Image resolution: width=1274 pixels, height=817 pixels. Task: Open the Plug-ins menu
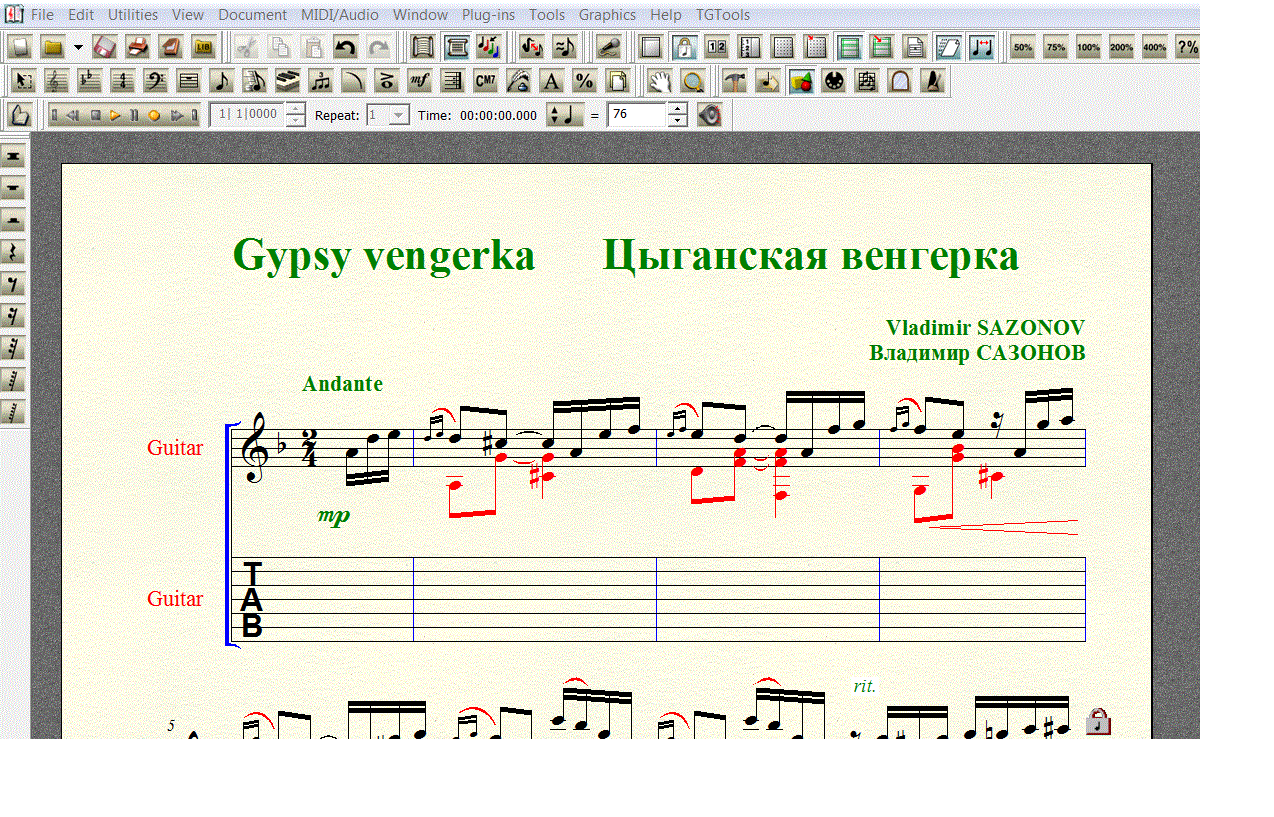click(489, 15)
